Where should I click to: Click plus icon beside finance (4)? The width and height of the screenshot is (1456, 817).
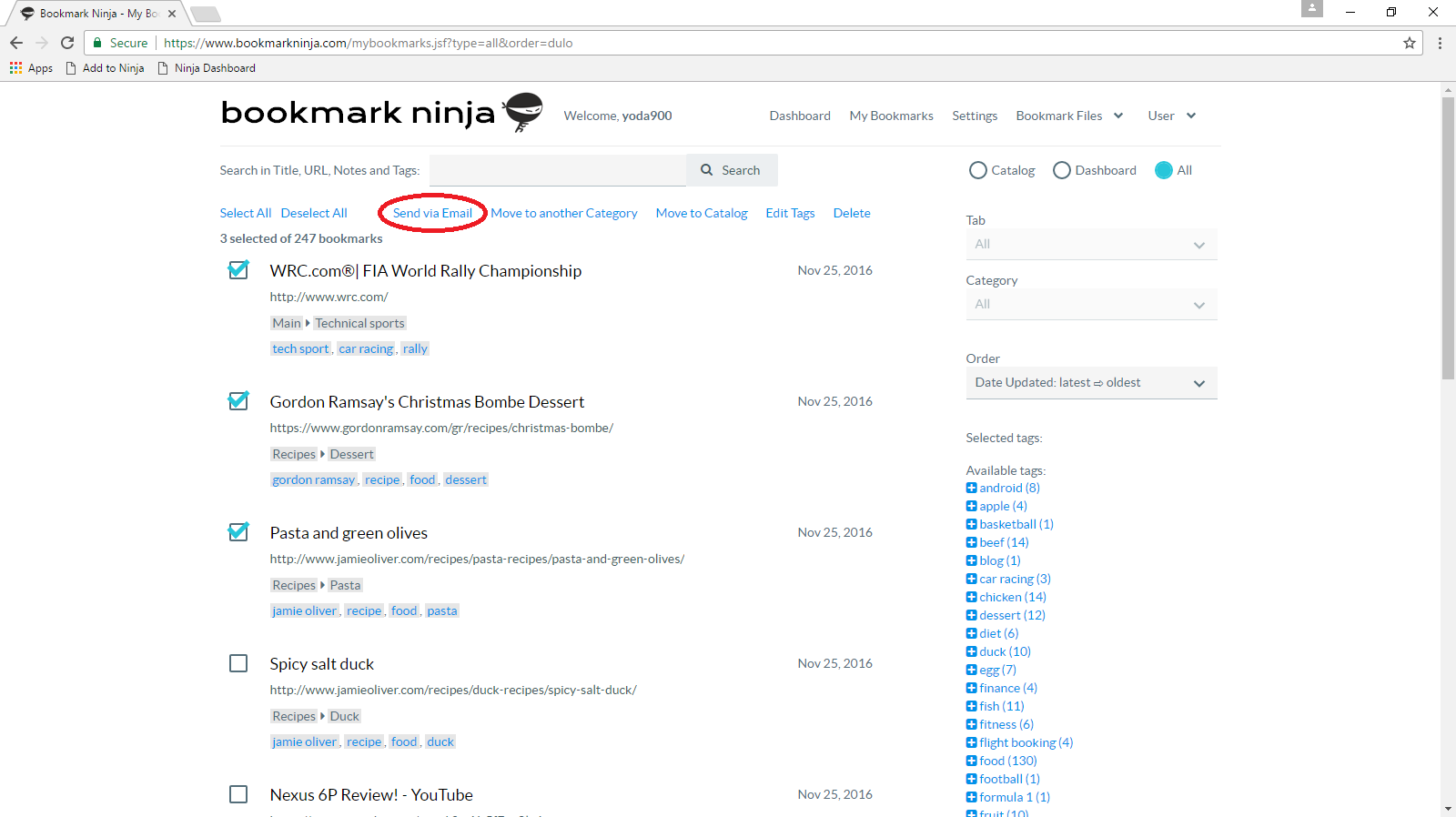pos(971,688)
